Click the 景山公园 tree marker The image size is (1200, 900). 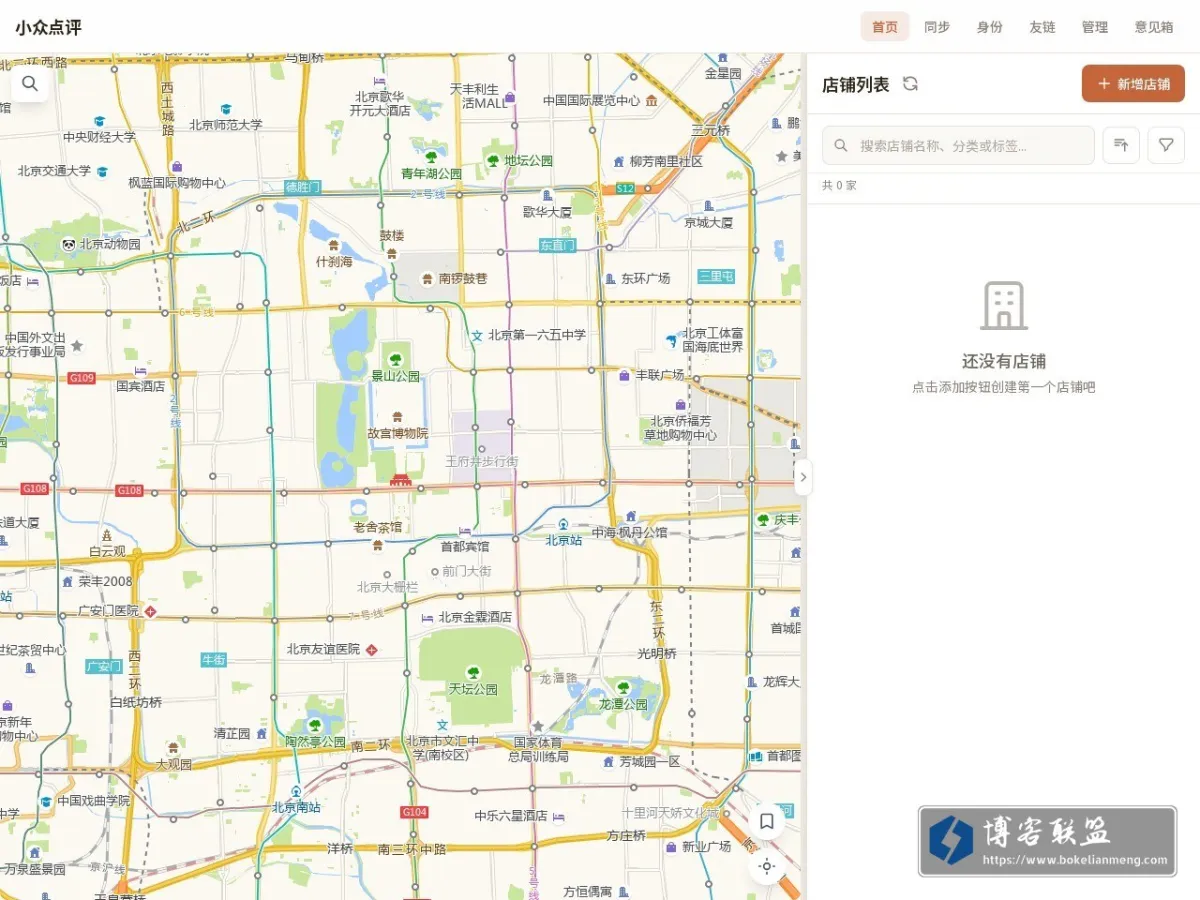click(396, 359)
